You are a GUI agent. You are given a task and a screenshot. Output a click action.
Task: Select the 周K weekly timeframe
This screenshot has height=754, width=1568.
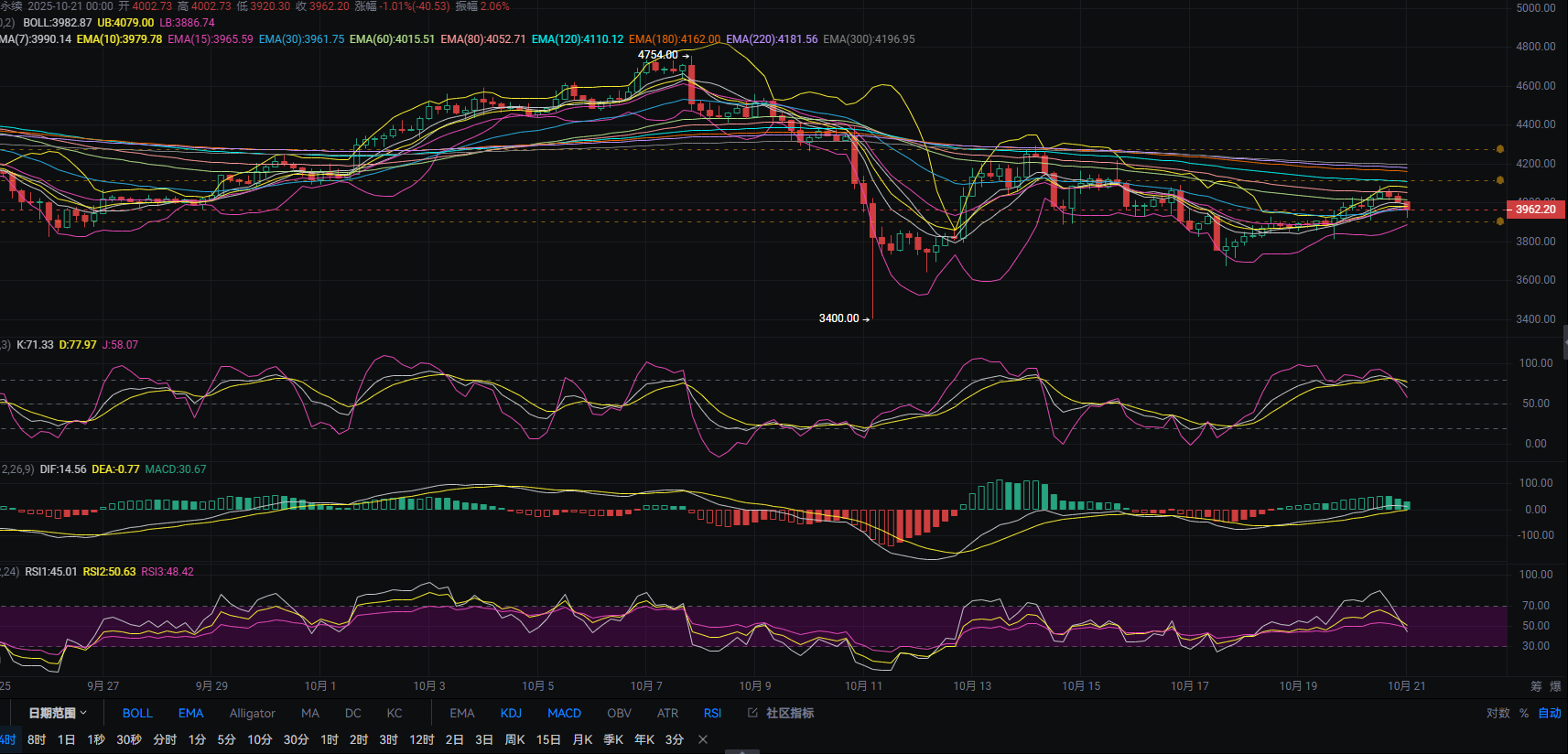coord(514,739)
